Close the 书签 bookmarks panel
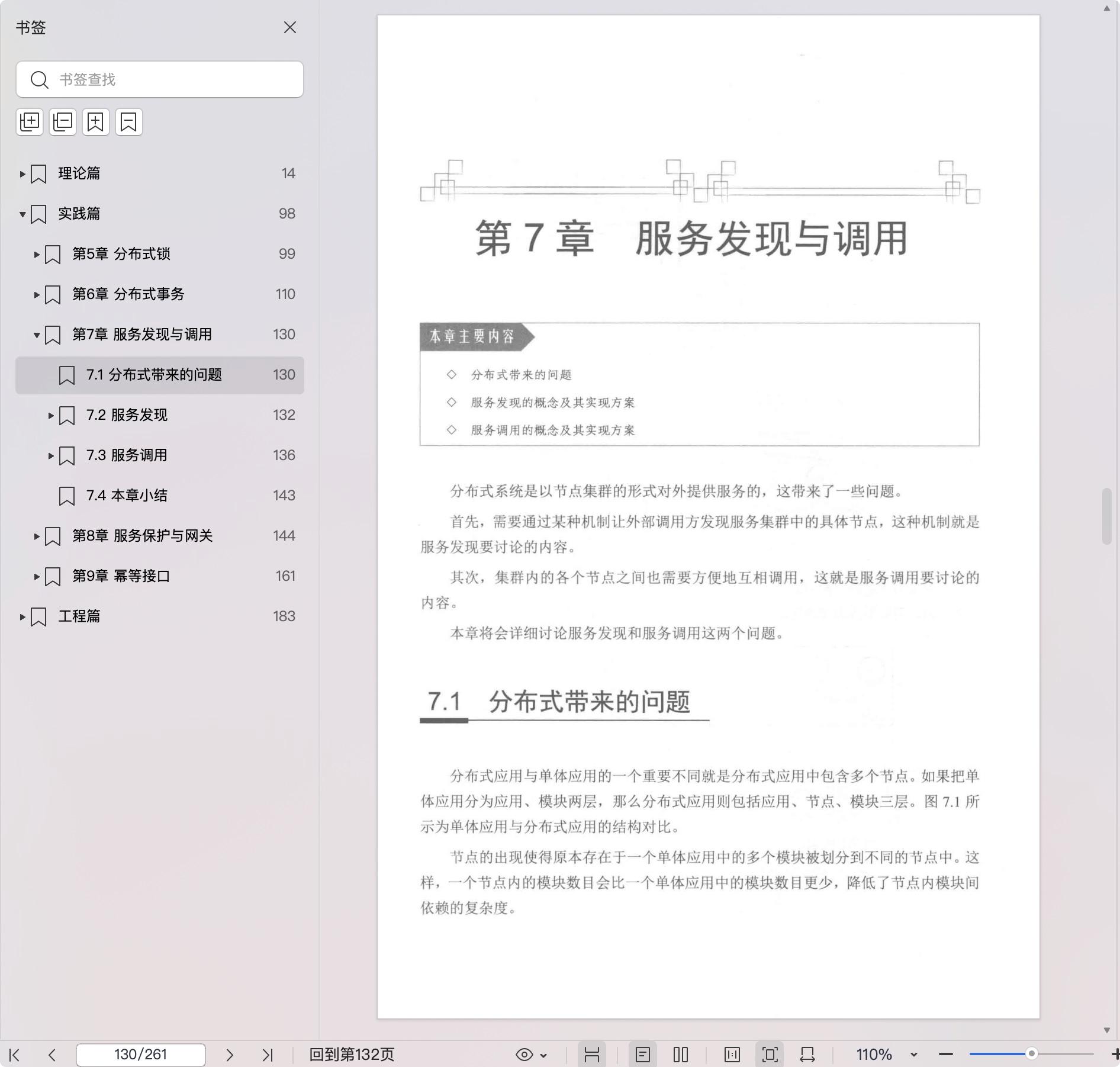1120x1067 pixels. (x=290, y=28)
